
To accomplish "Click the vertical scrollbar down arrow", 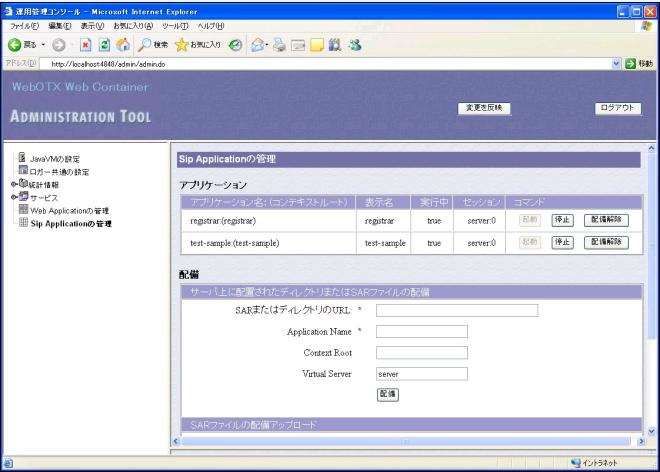I will pyautogui.click(x=651, y=431).
